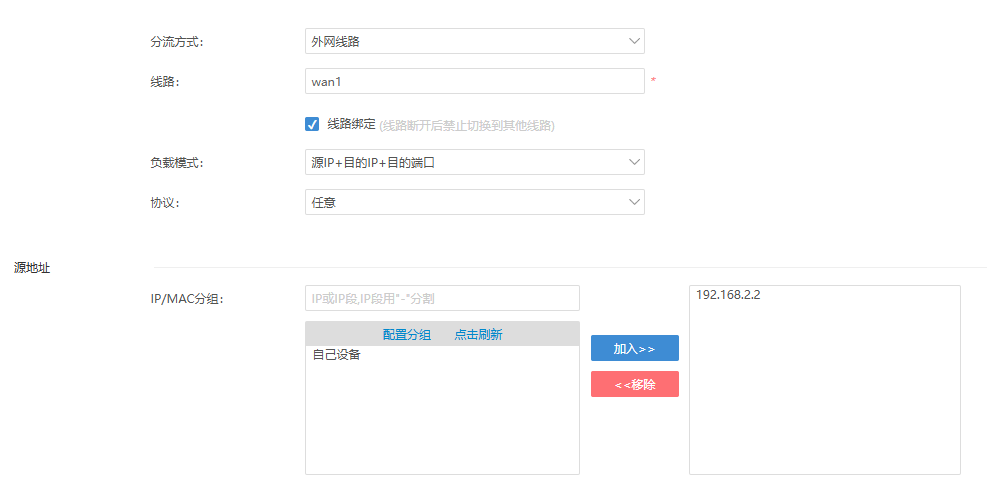Select the 192.168.2.2 entry
Screen dimensions: 987x492
point(728,295)
